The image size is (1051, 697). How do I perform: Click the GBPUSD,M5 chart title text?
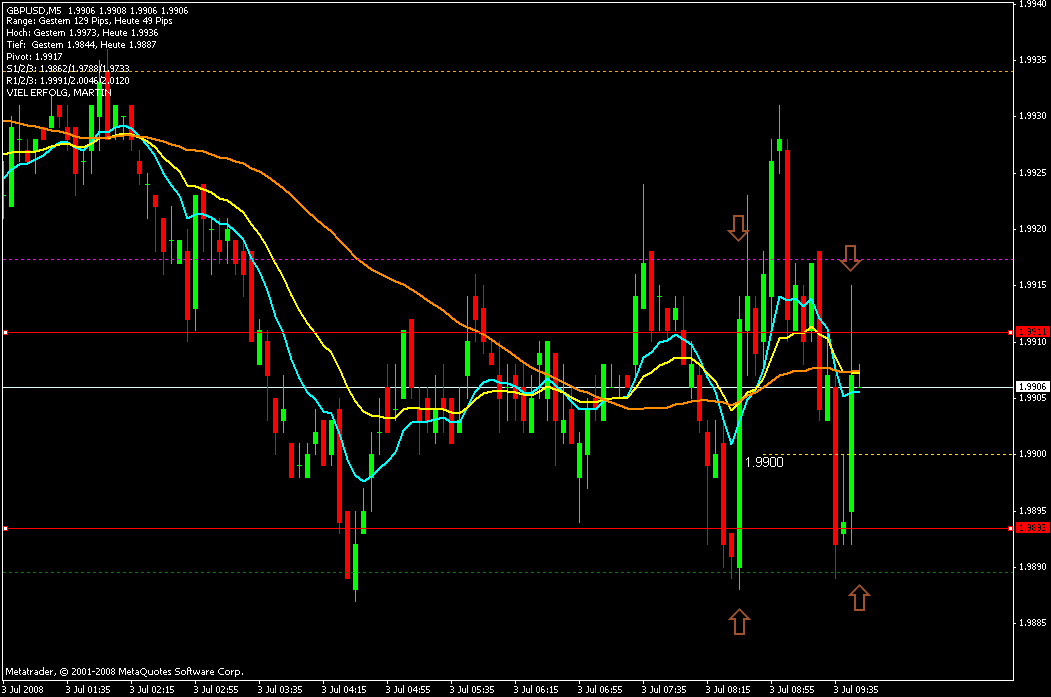pyautogui.click(x=34, y=11)
